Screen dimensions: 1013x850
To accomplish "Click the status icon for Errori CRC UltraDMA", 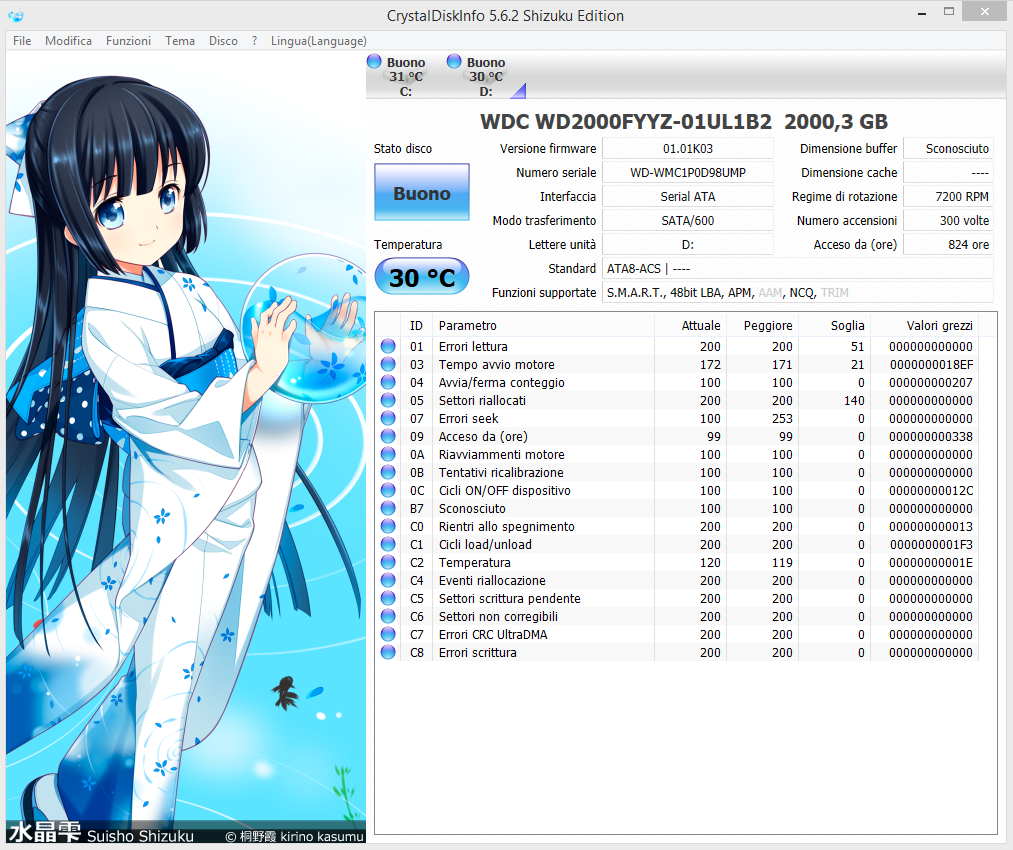I will pos(388,635).
